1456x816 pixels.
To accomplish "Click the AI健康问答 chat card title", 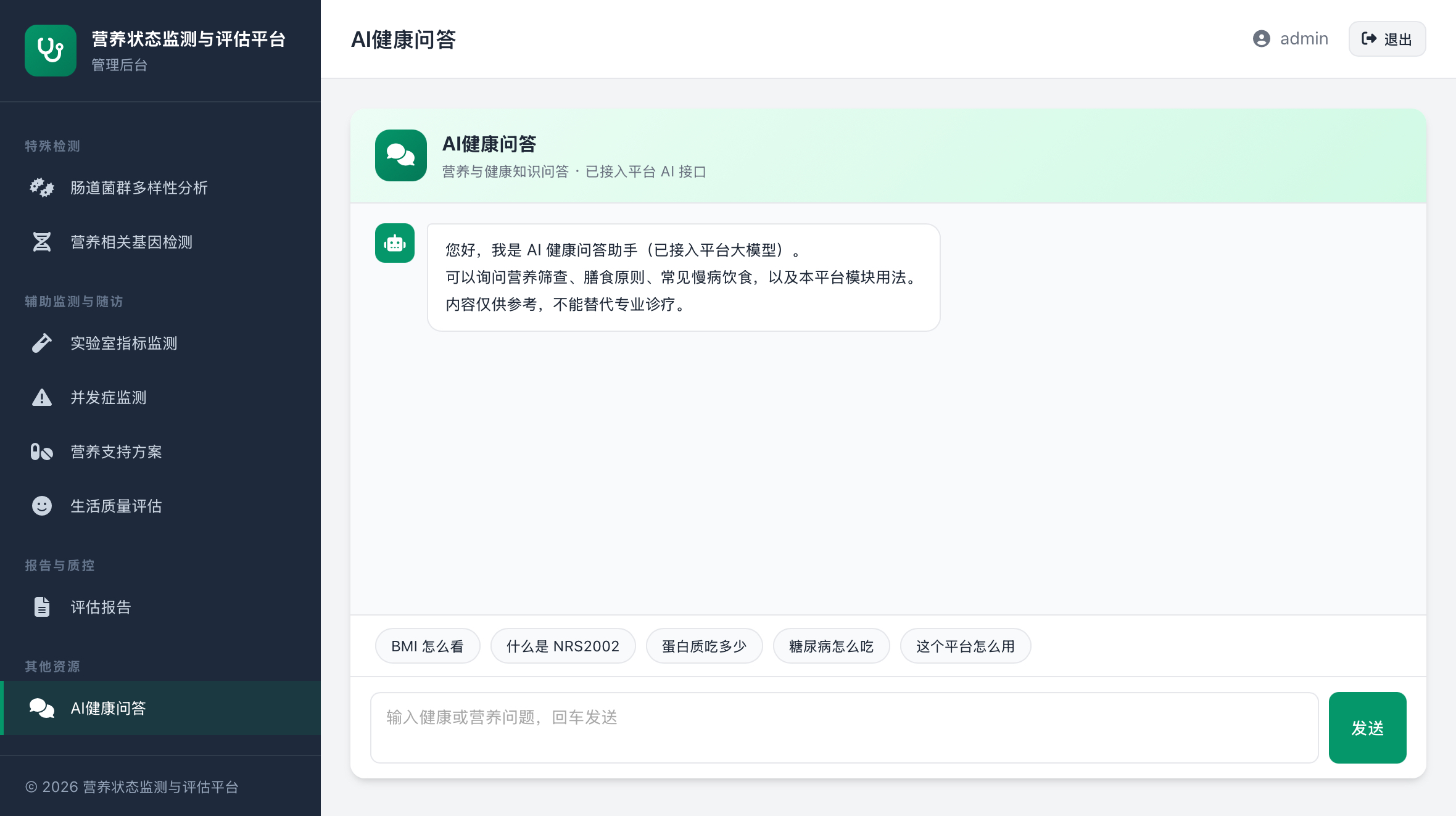I will pos(489,144).
